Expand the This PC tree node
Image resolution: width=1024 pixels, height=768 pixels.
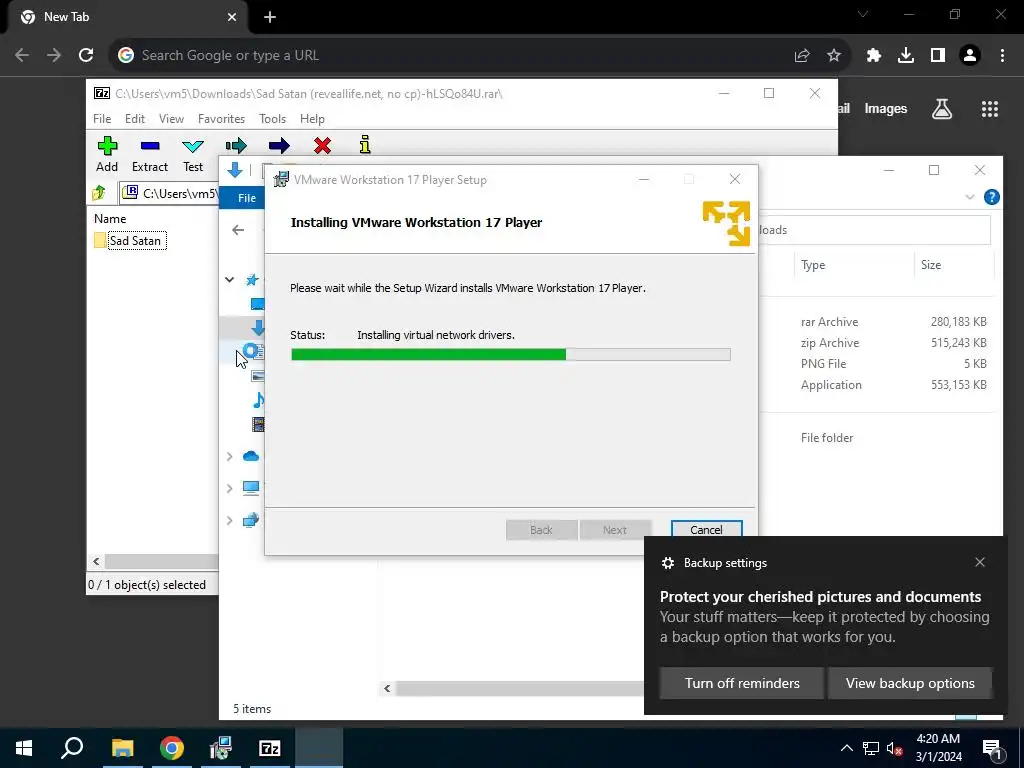[x=229, y=488]
